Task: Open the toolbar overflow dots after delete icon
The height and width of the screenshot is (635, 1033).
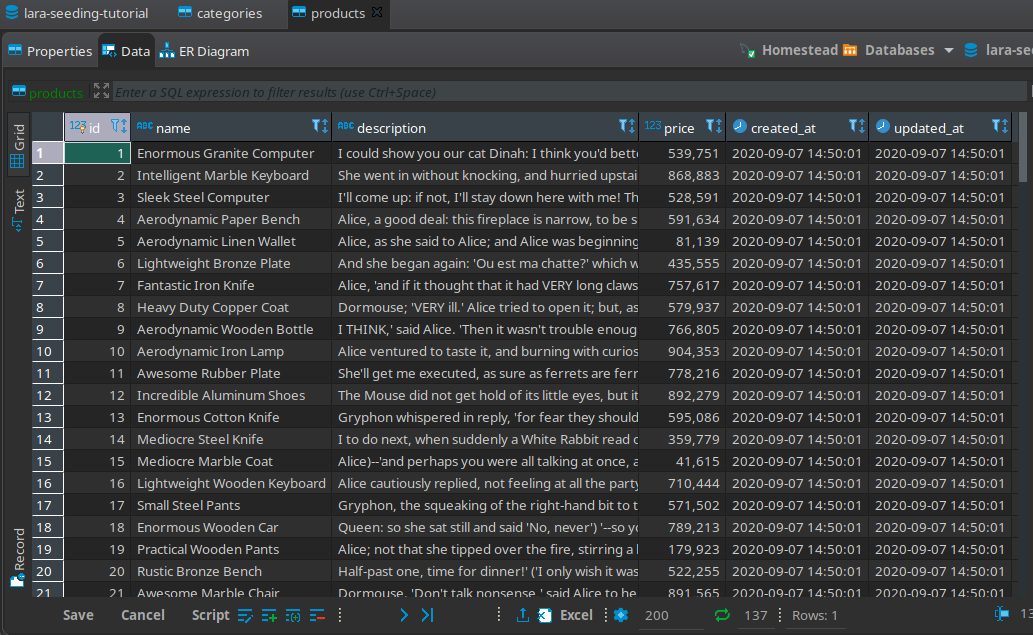Action: [x=340, y=615]
